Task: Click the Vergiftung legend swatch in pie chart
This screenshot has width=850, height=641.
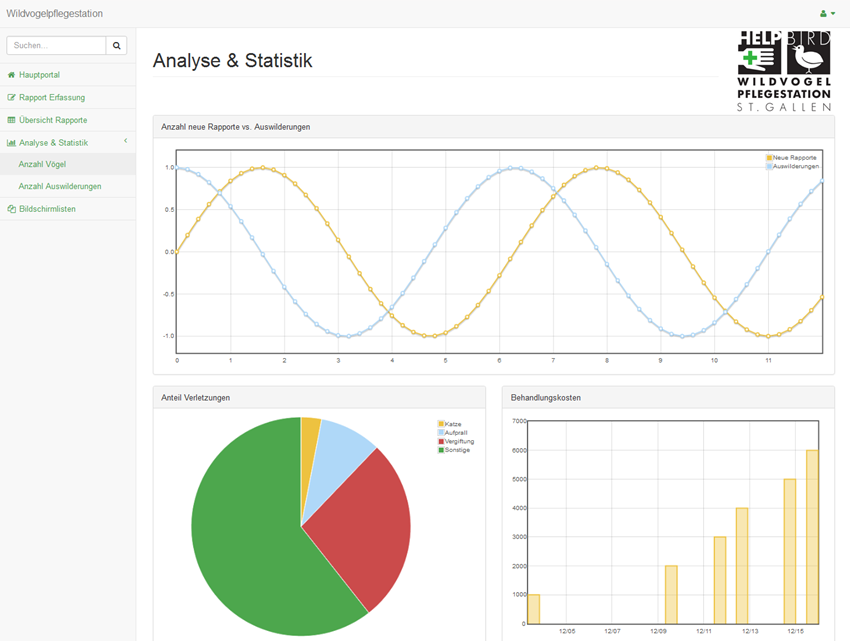Action: [x=441, y=441]
